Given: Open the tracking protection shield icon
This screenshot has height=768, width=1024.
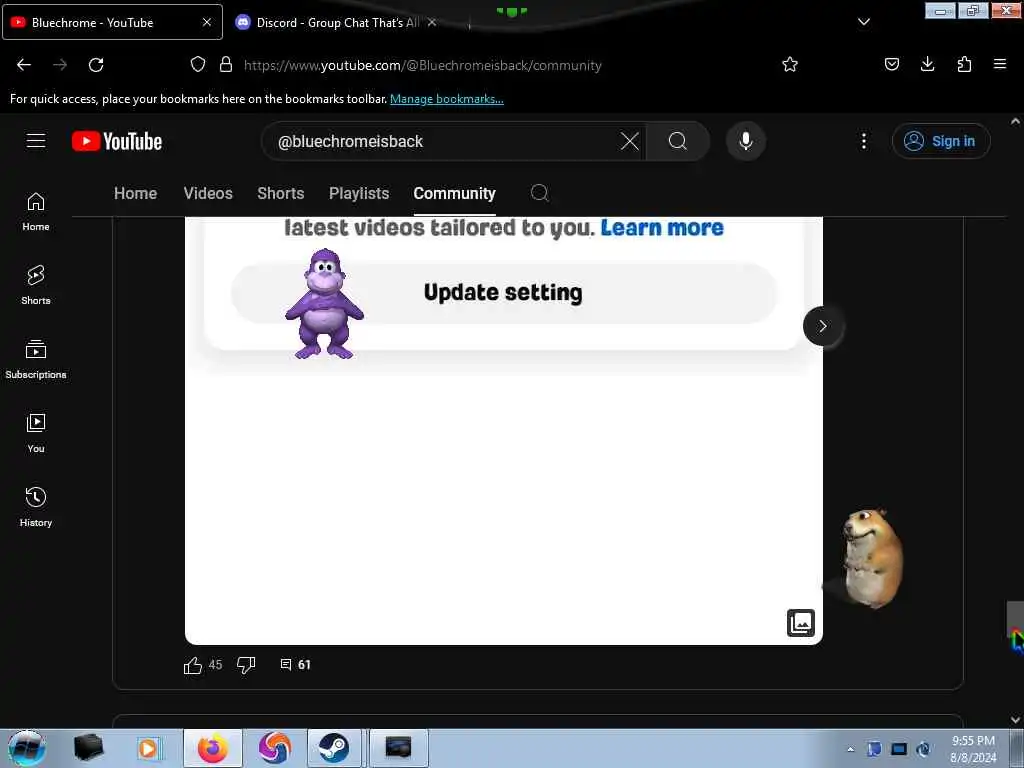Looking at the screenshot, I should point(198,65).
